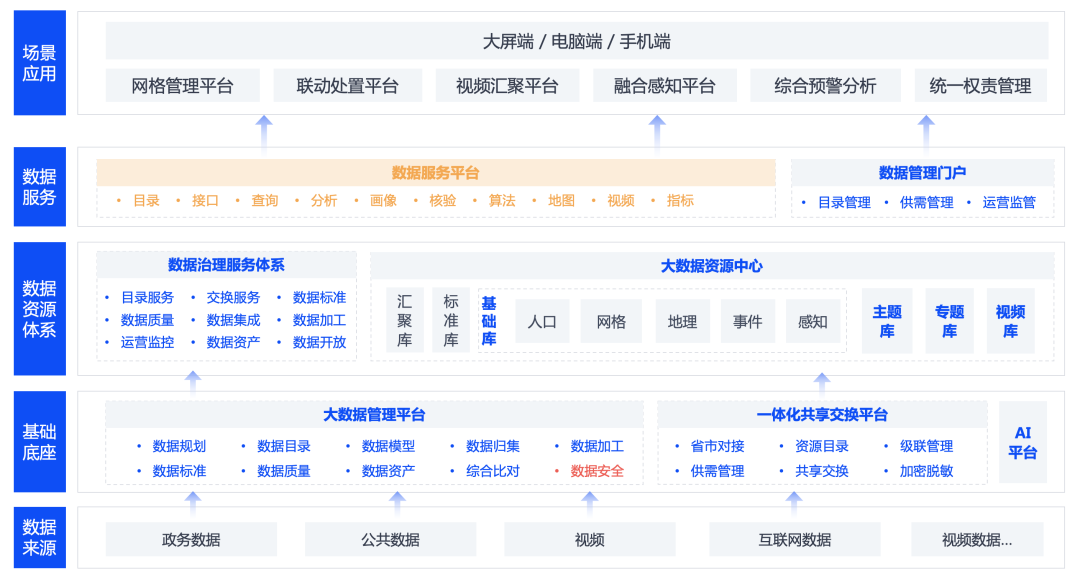This screenshot has width=1080, height=577.
Task: Switch to the 基础底座 layer label
Action: [x=40, y=442]
